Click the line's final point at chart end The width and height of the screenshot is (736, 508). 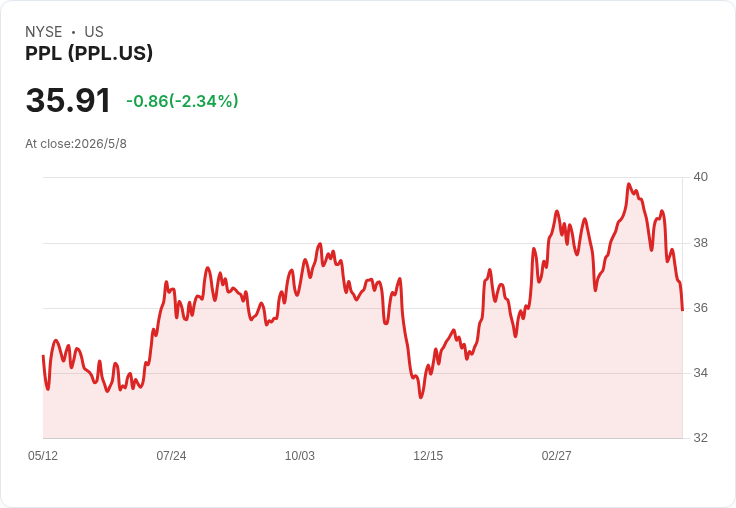(x=682, y=310)
